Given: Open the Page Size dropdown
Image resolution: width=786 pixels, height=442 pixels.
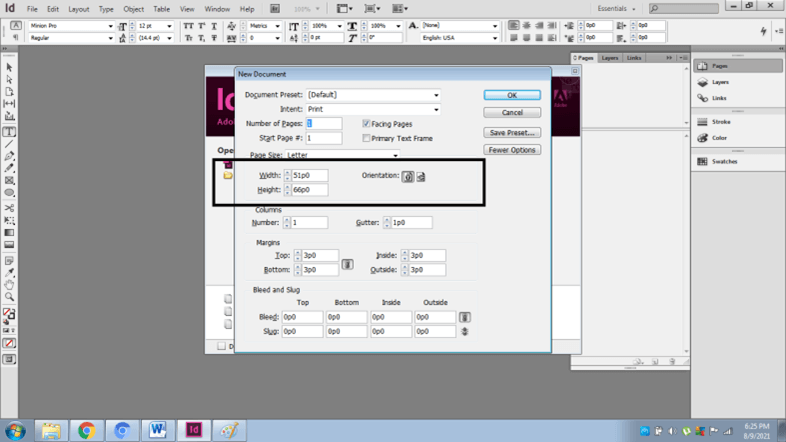Looking at the screenshot, I should click(x=395, y=155).
